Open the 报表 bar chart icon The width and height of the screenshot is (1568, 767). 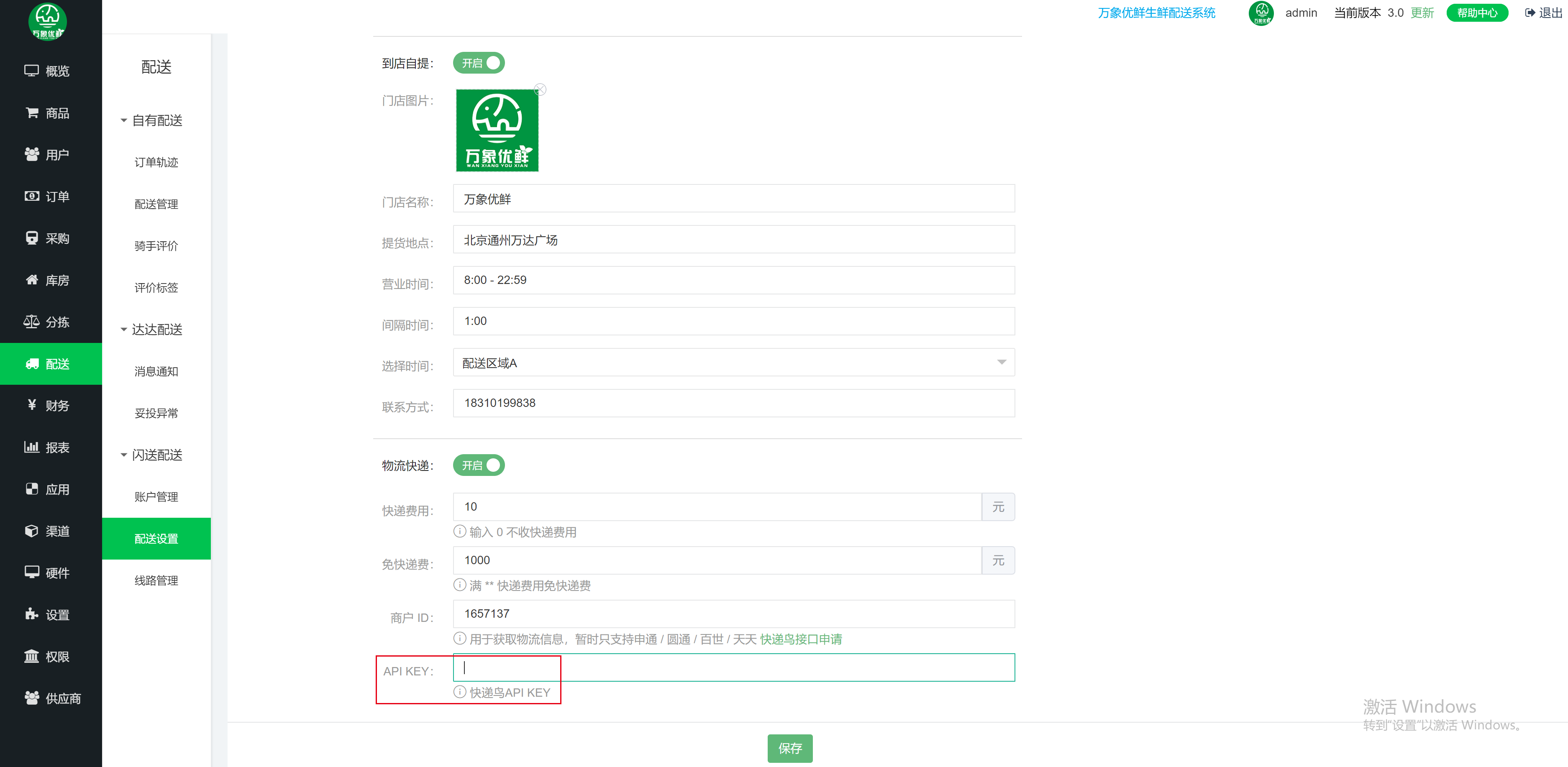(x=32, y=447)
